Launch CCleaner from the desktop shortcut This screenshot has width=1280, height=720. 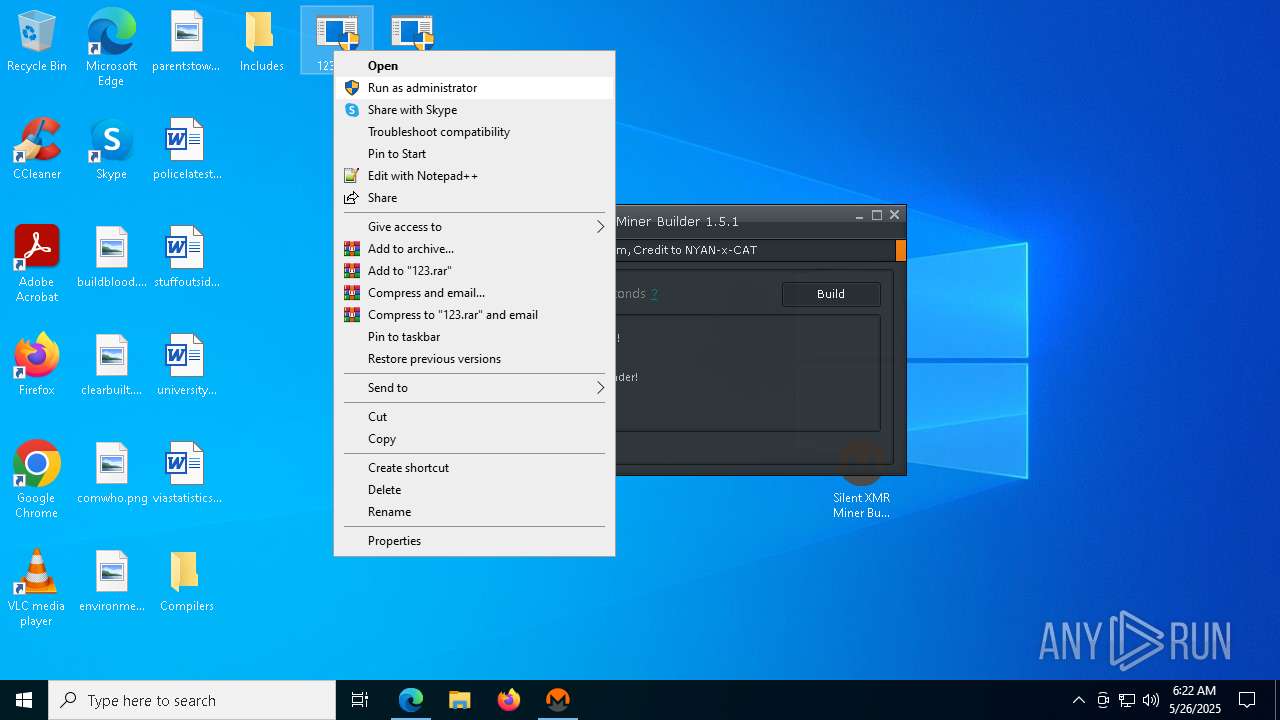[37, 150]
